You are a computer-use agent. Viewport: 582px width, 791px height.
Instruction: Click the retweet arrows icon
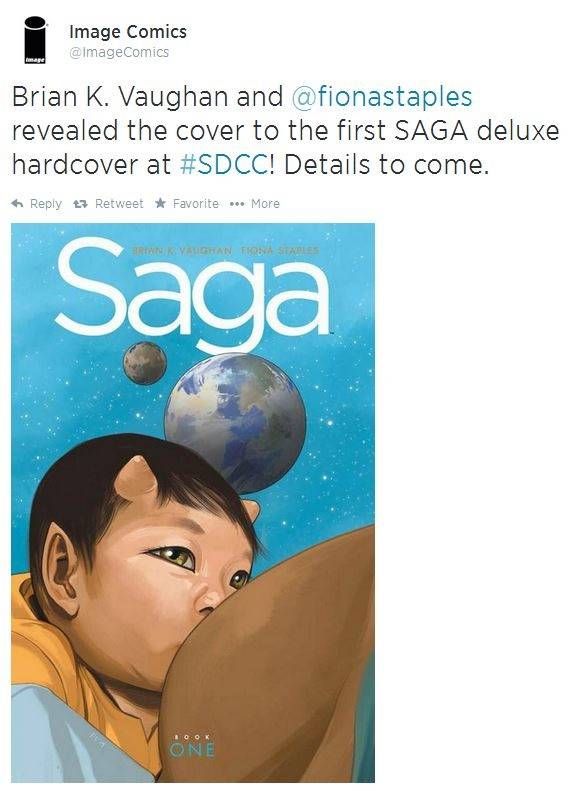[x=81, y=204]
